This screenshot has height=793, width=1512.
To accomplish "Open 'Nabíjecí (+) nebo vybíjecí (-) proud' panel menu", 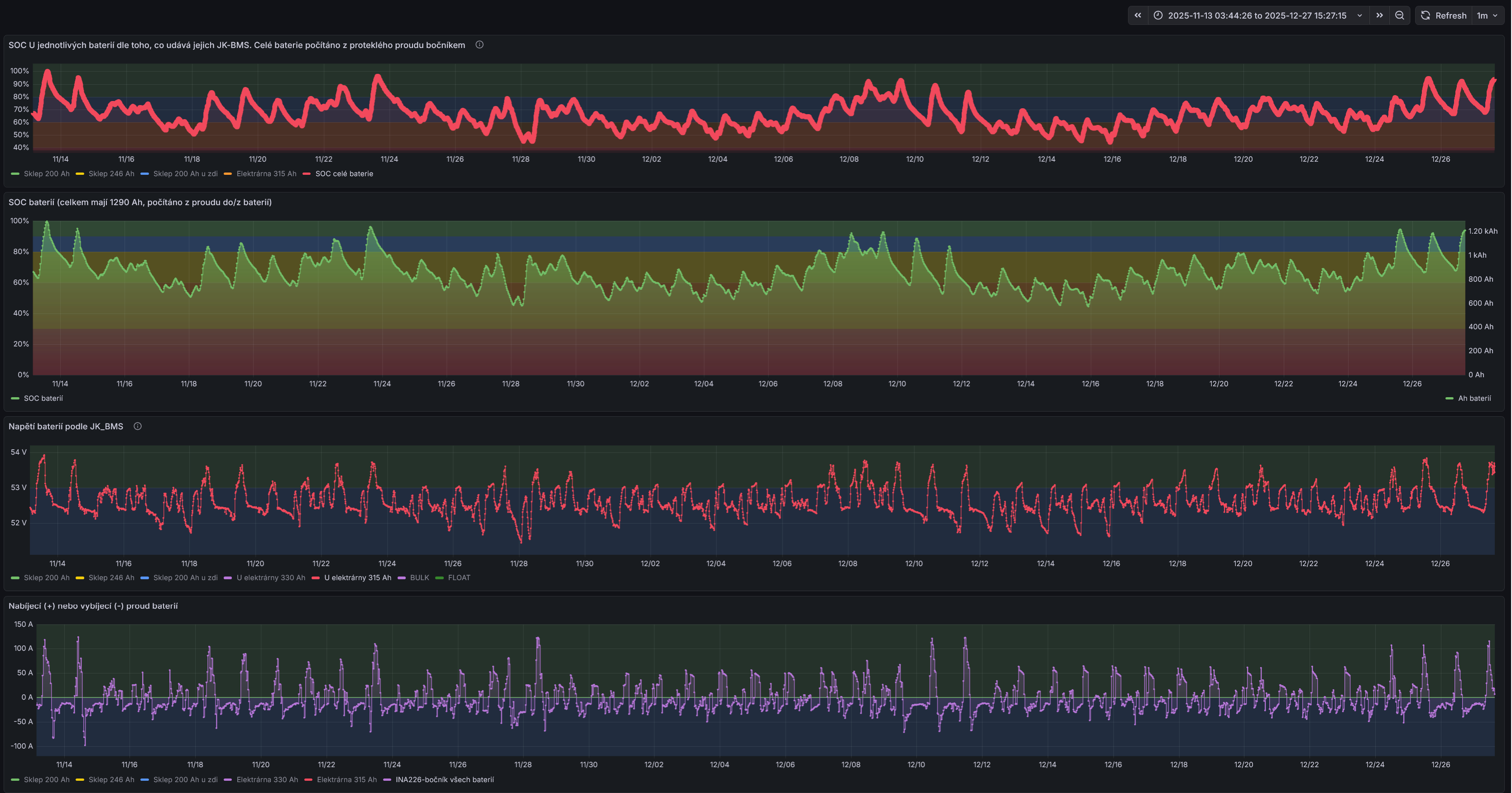I will click(x=93, y=606).
